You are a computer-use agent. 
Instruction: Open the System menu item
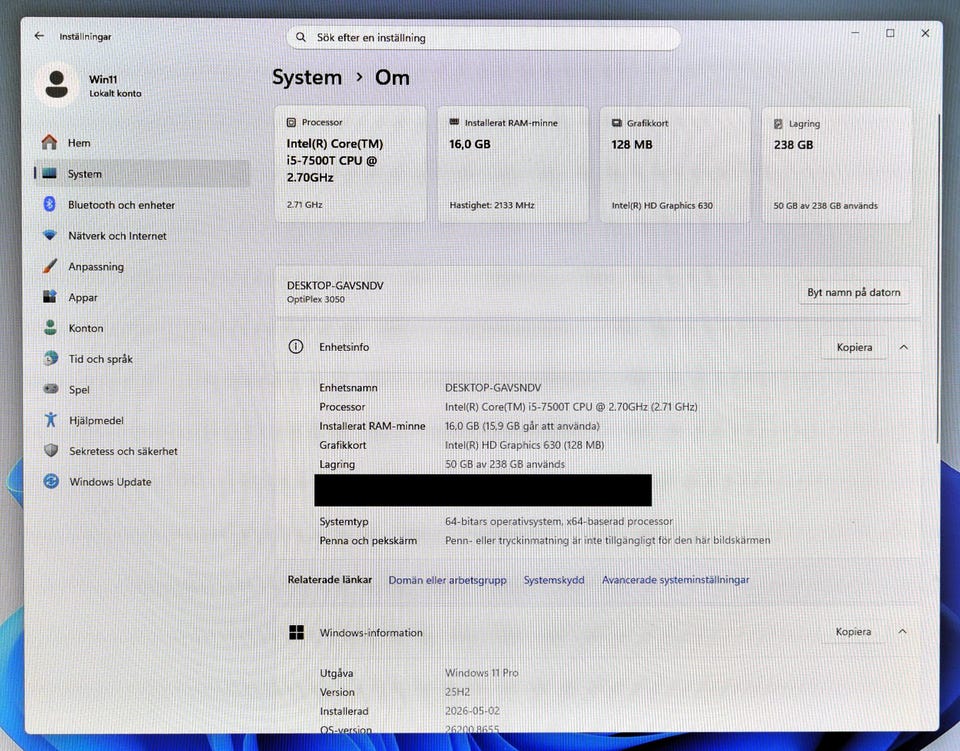[x=142, y=174]
